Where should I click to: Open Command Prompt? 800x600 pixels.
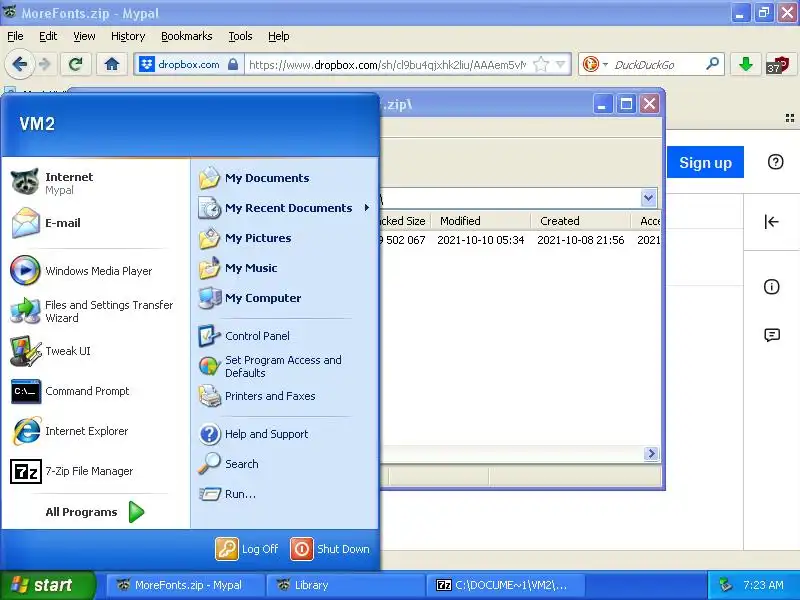95,391
